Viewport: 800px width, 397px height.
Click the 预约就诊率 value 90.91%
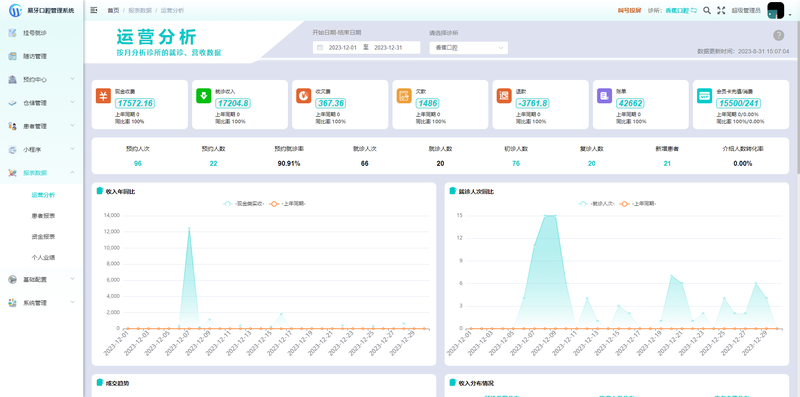(x=289, y=164)
